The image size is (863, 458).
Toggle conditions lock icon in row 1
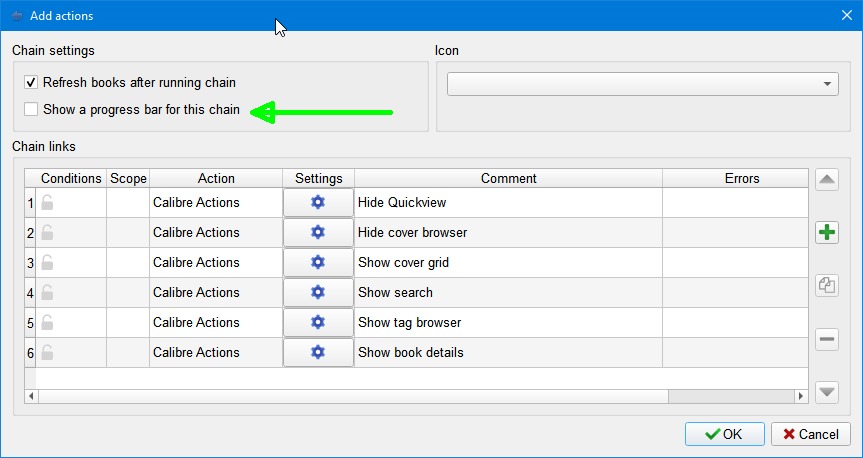coord(47,202)
